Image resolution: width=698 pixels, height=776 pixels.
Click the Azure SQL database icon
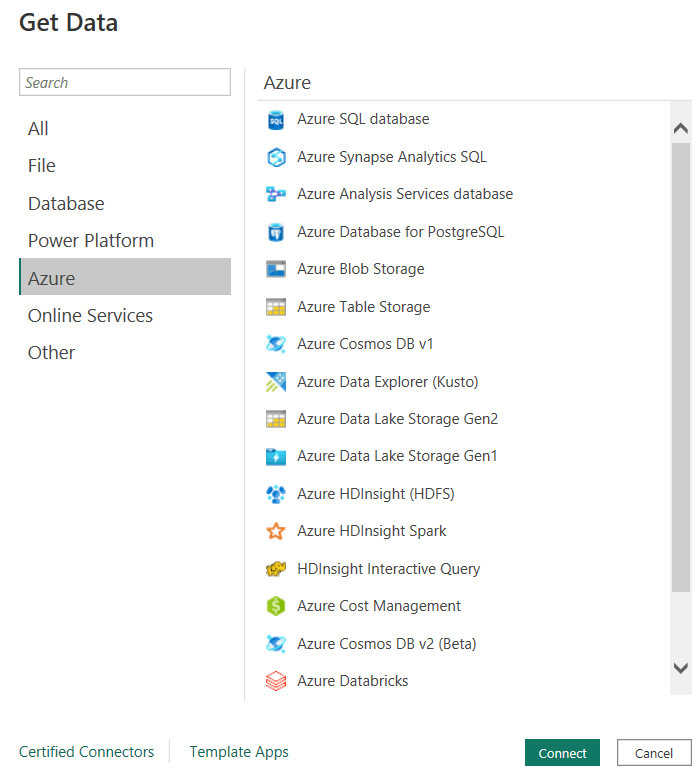point(276,120)
